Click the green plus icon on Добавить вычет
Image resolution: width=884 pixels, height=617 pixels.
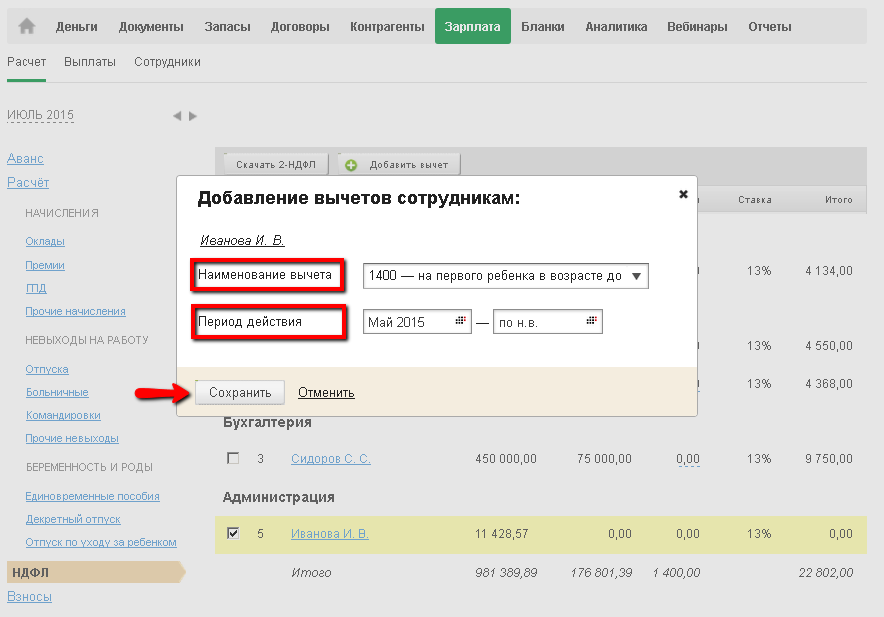point(351,165)
